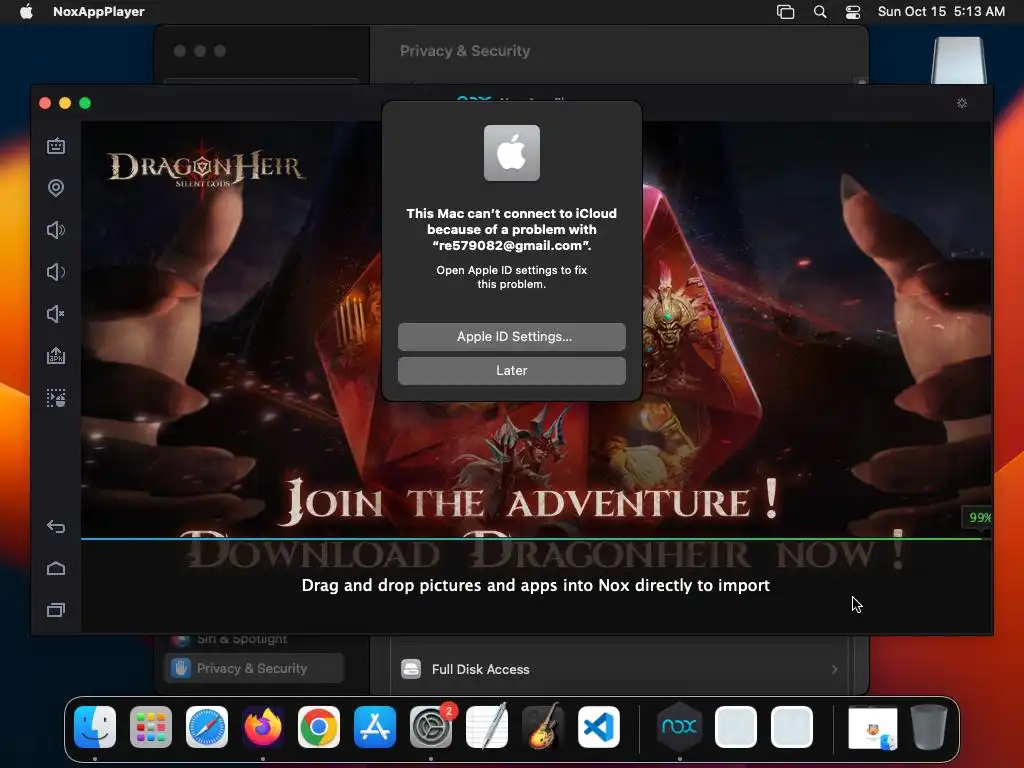
Task: Open Nox settings gear in title bar
Action: 962,103
